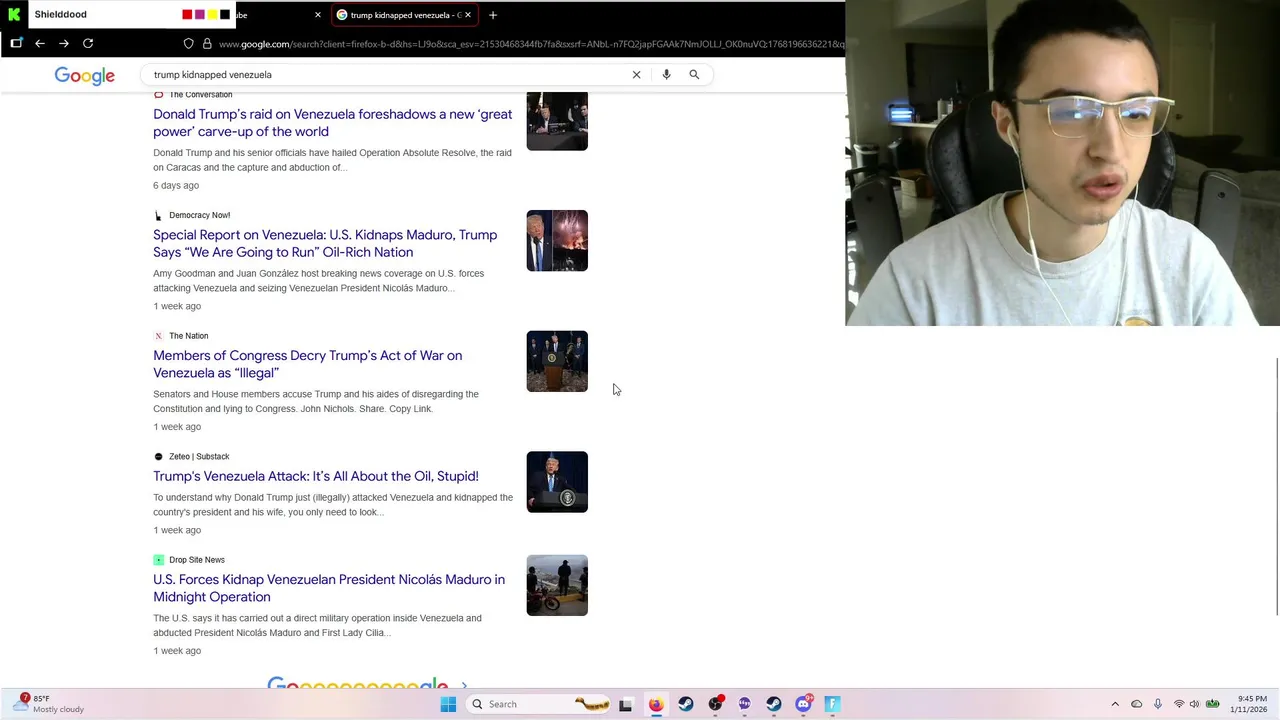Close the YouTube tab on the left
Viewport: 1280px width, 720px height.
[x=318, y=15]
